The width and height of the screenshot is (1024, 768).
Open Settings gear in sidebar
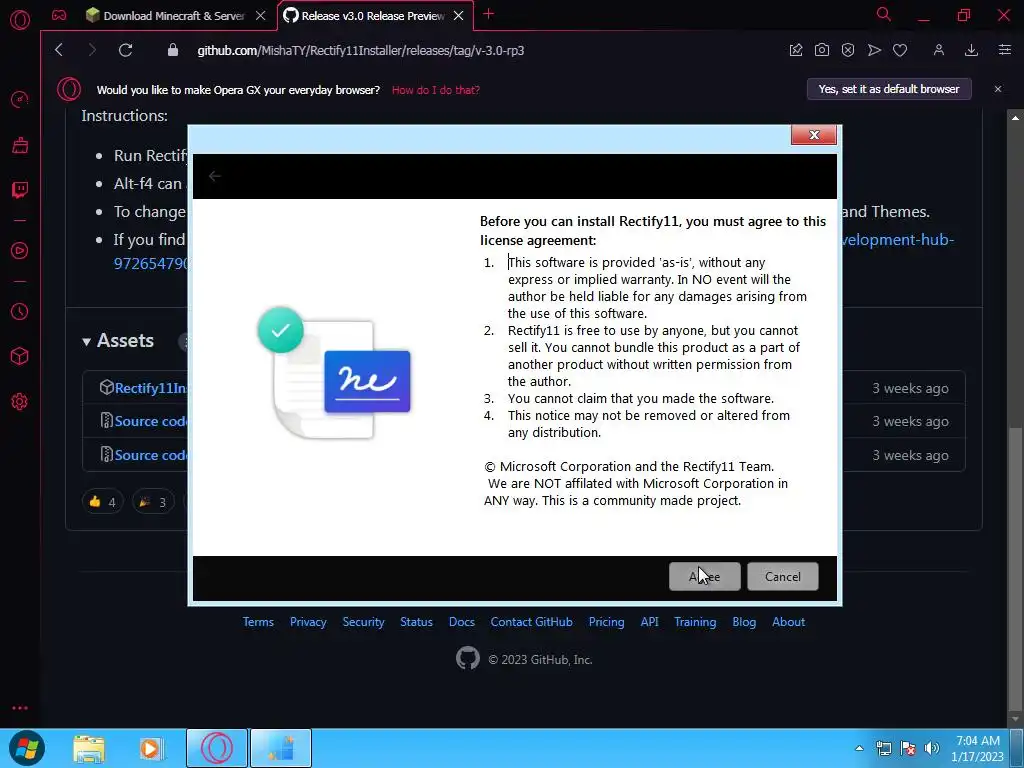click(20, 402)
